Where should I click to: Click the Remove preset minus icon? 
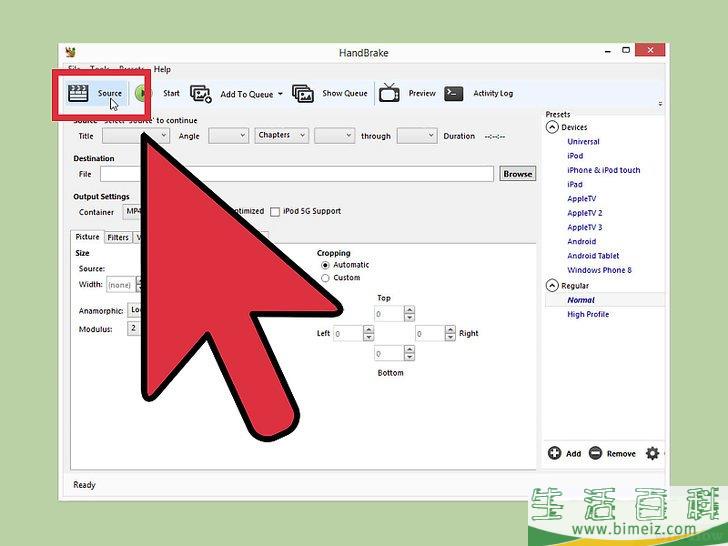tap(595, 453)
